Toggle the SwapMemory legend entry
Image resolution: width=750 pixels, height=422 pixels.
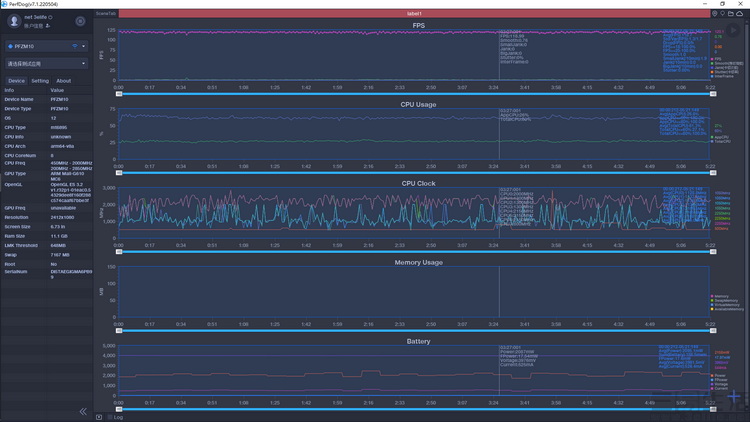725,300
